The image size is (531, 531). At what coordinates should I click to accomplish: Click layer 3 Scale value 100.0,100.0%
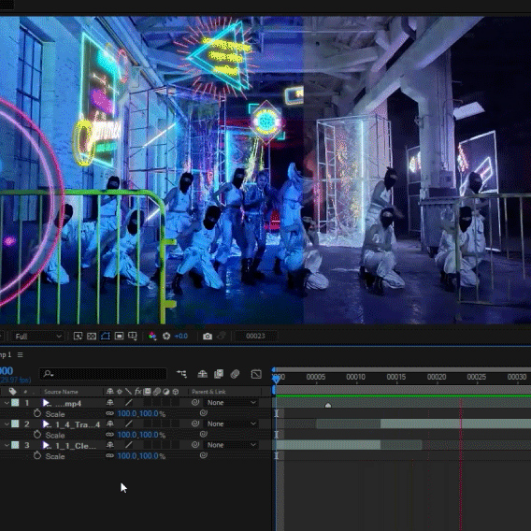coord(141,456)
